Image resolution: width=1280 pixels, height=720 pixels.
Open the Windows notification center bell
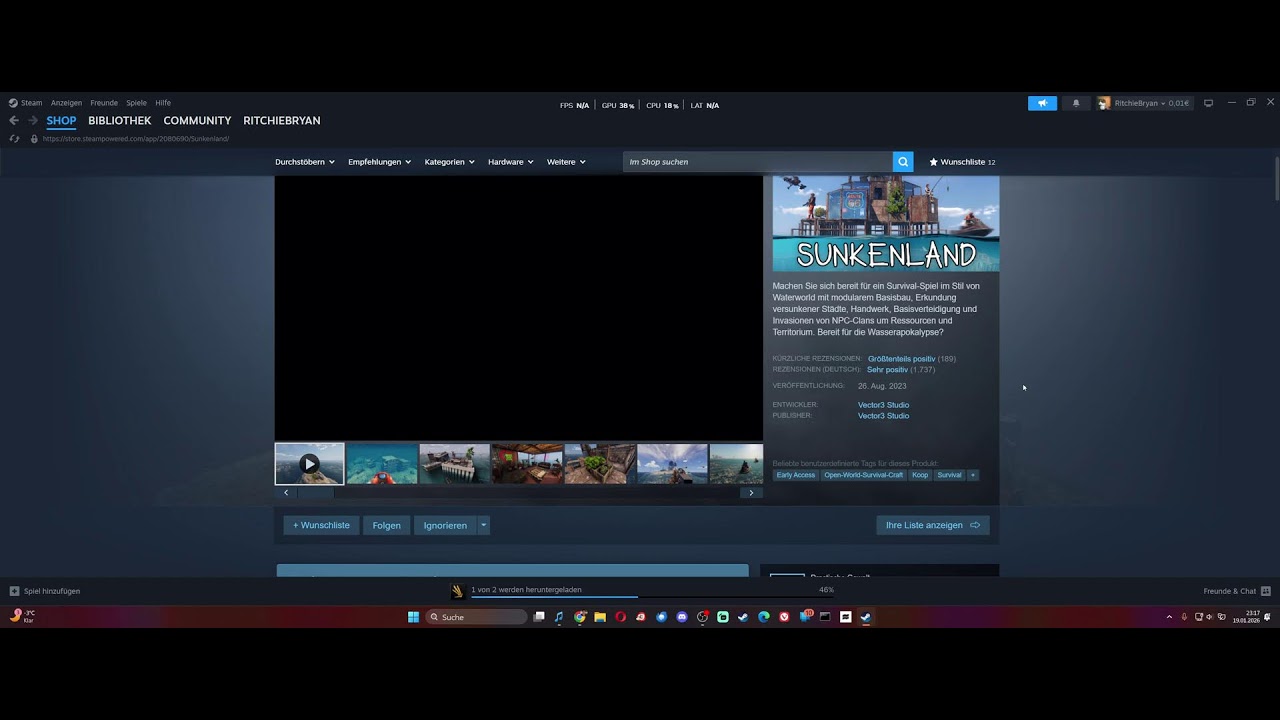[1269, 617]
